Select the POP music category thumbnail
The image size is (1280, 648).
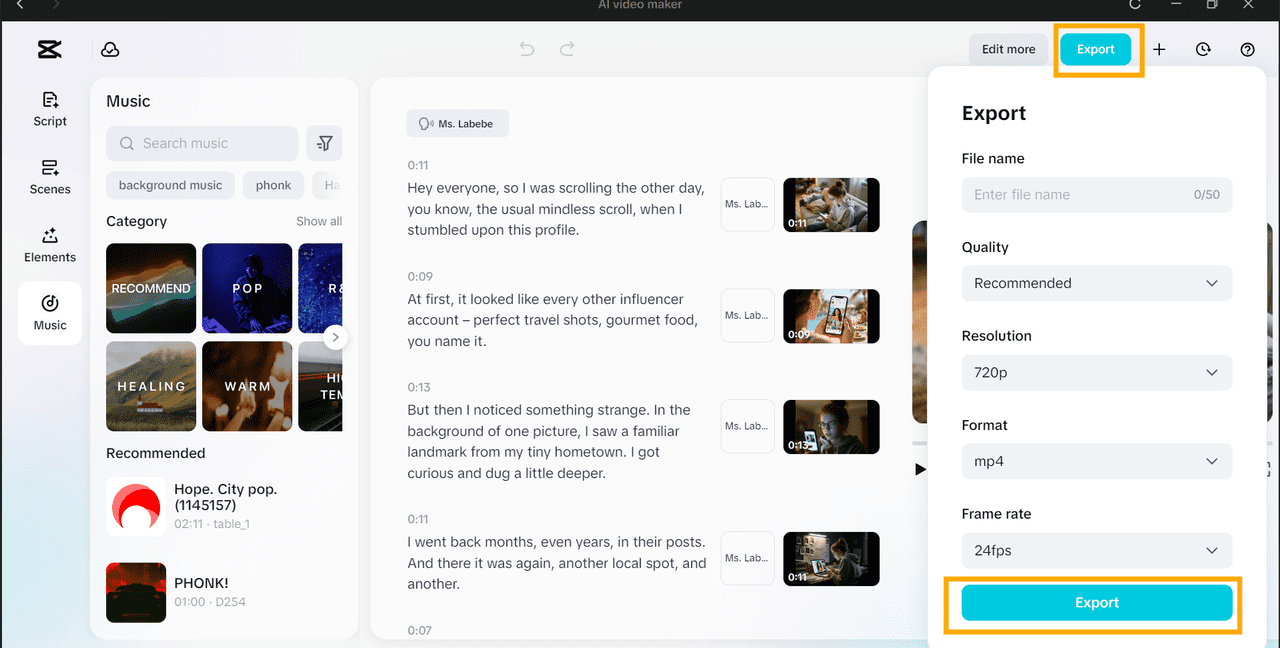(247, 288)
